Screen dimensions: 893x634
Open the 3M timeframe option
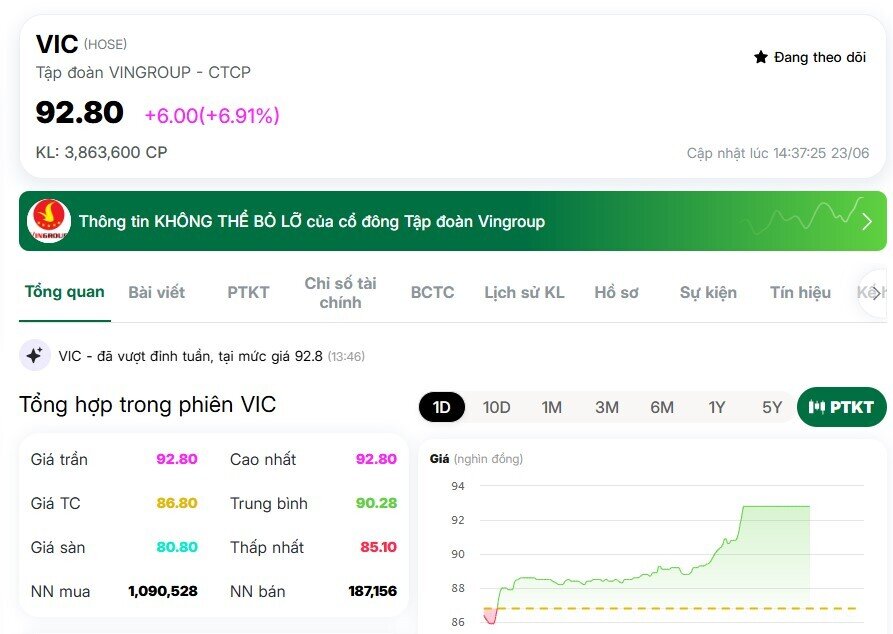click(x=607, y=407)
